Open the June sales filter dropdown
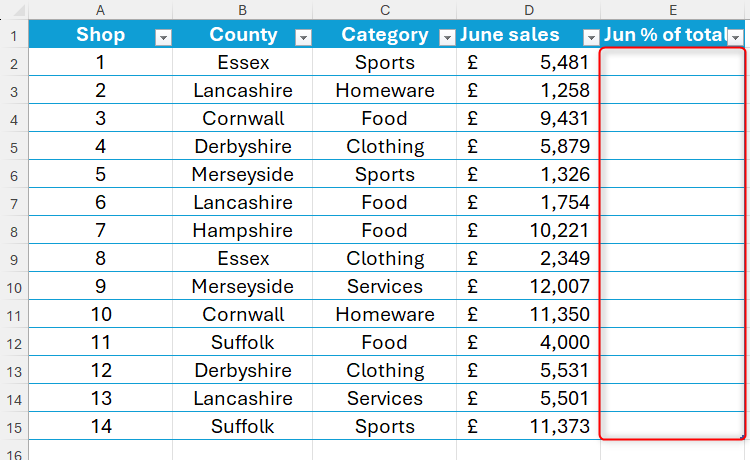This screenshot has width=750, height=460. click(591, 37)
